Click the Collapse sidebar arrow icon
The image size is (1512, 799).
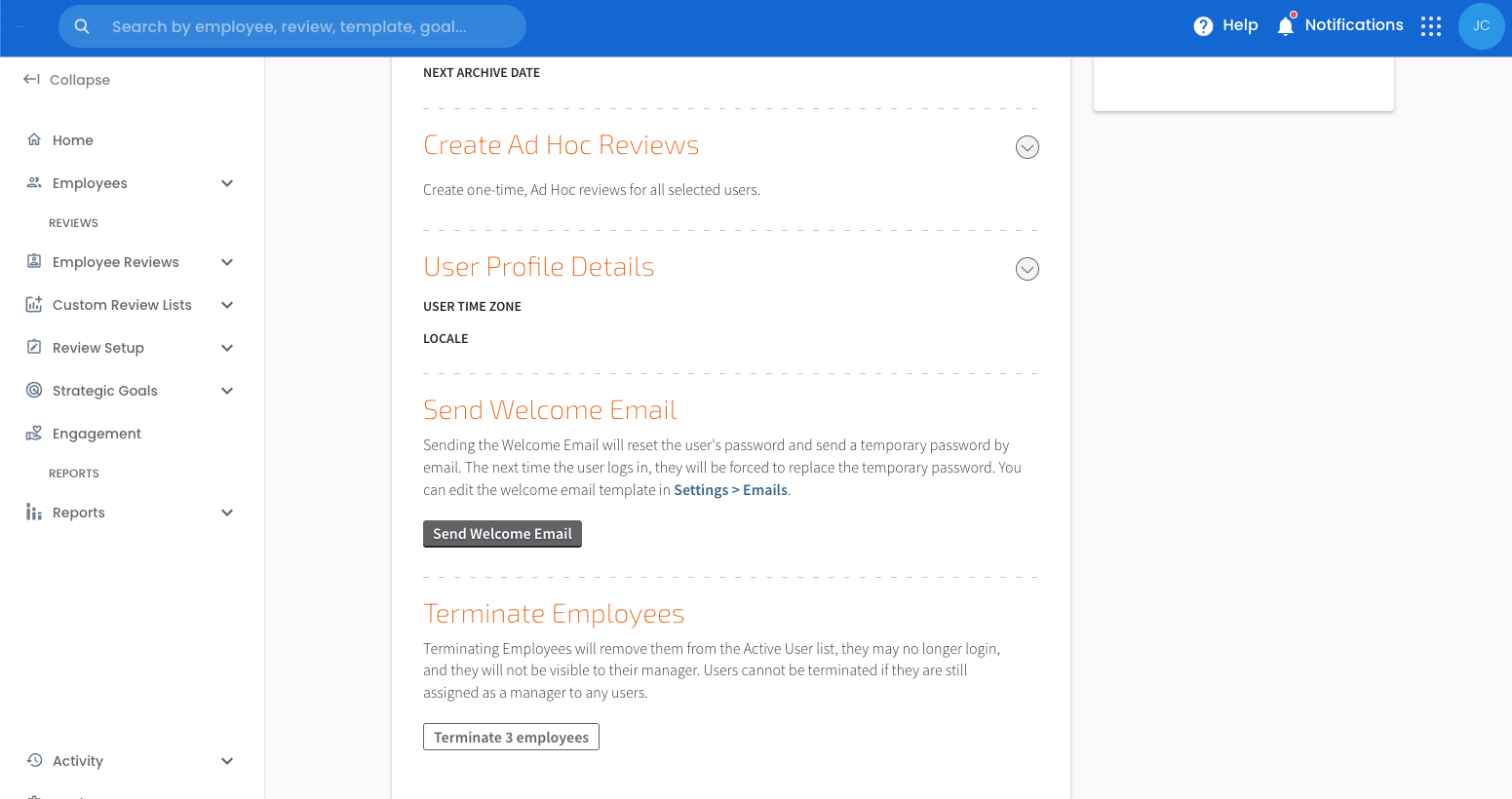point(32,79)
